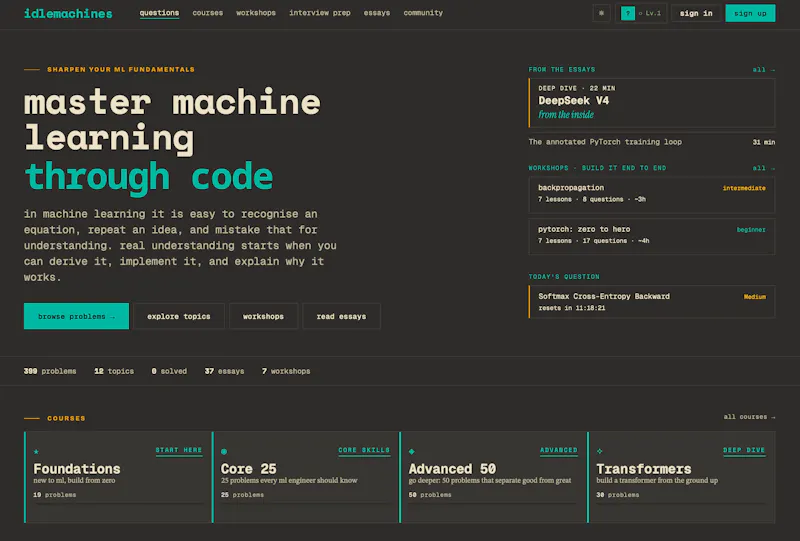Screen dimensions: 800x541
Task: Open the workshops nav item
Action: tap(256, 13)
